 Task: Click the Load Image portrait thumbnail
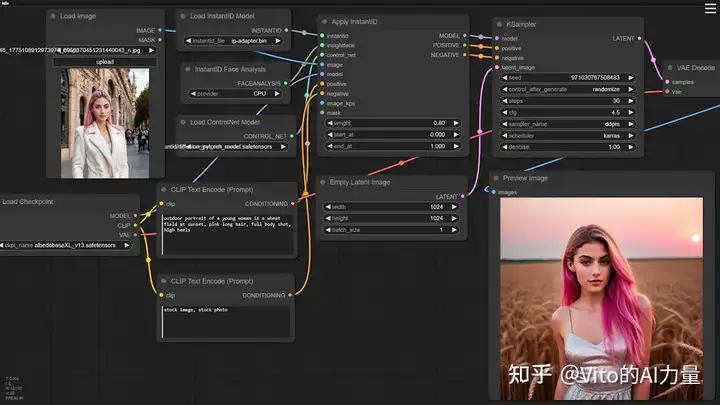click(x=105, y=123)
